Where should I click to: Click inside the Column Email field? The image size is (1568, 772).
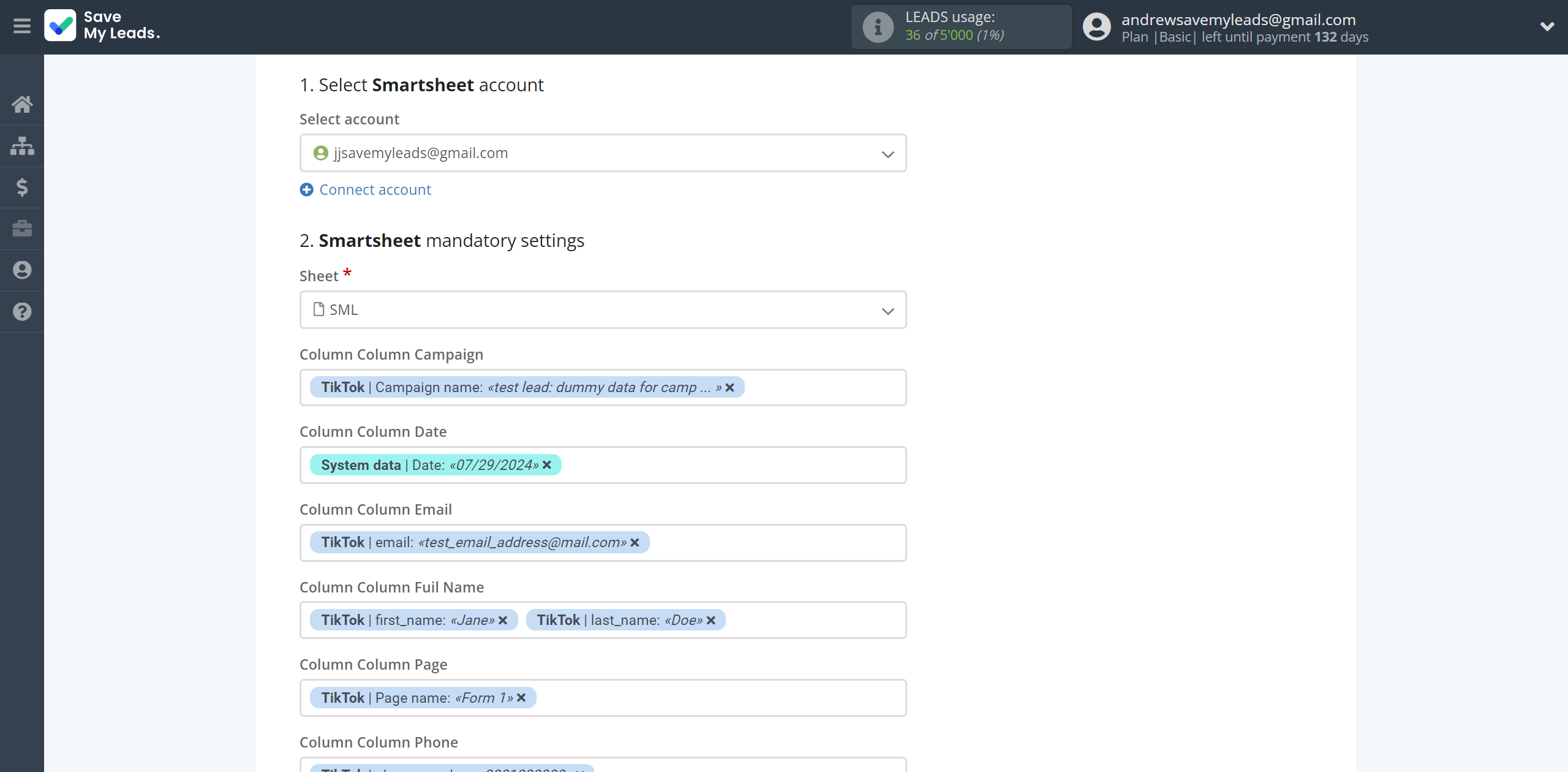point(603,543)
